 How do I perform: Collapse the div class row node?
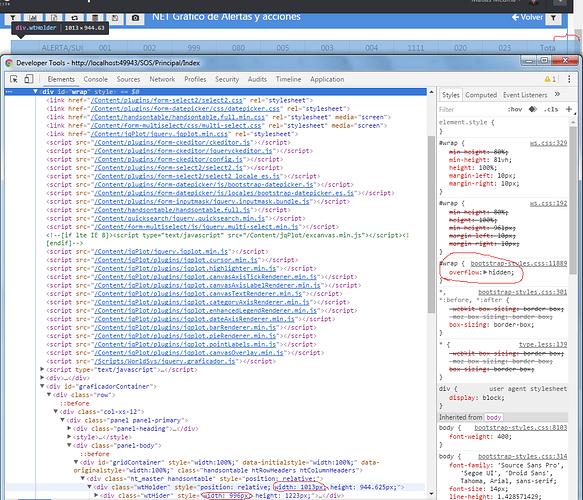pyautogui.click(x=49, y=395)
